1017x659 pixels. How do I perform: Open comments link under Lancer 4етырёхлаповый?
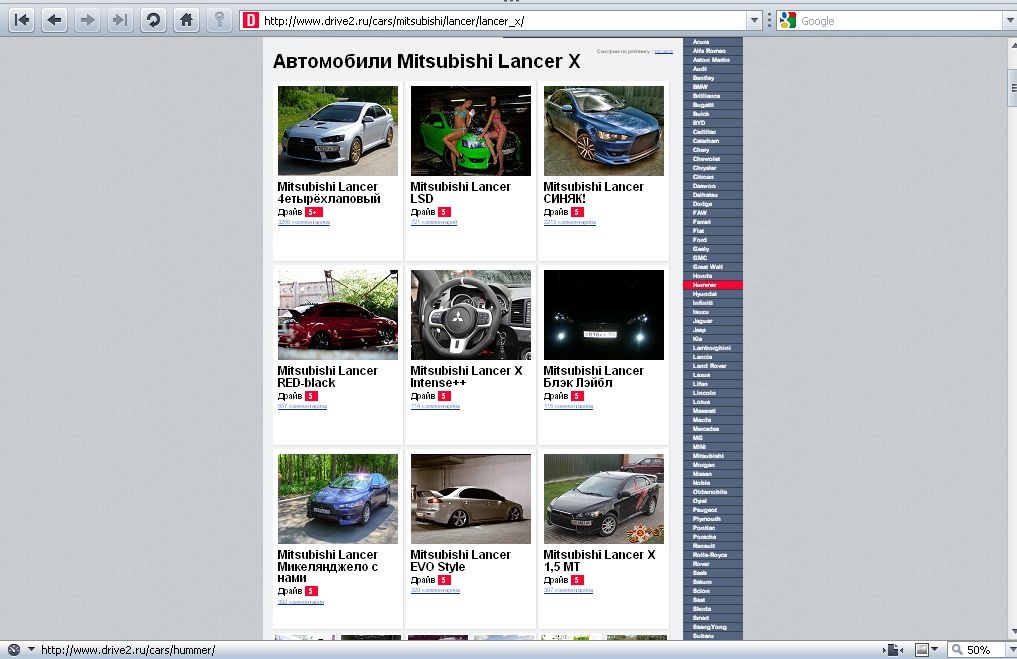pyautogui.click(x=304, y=222)
